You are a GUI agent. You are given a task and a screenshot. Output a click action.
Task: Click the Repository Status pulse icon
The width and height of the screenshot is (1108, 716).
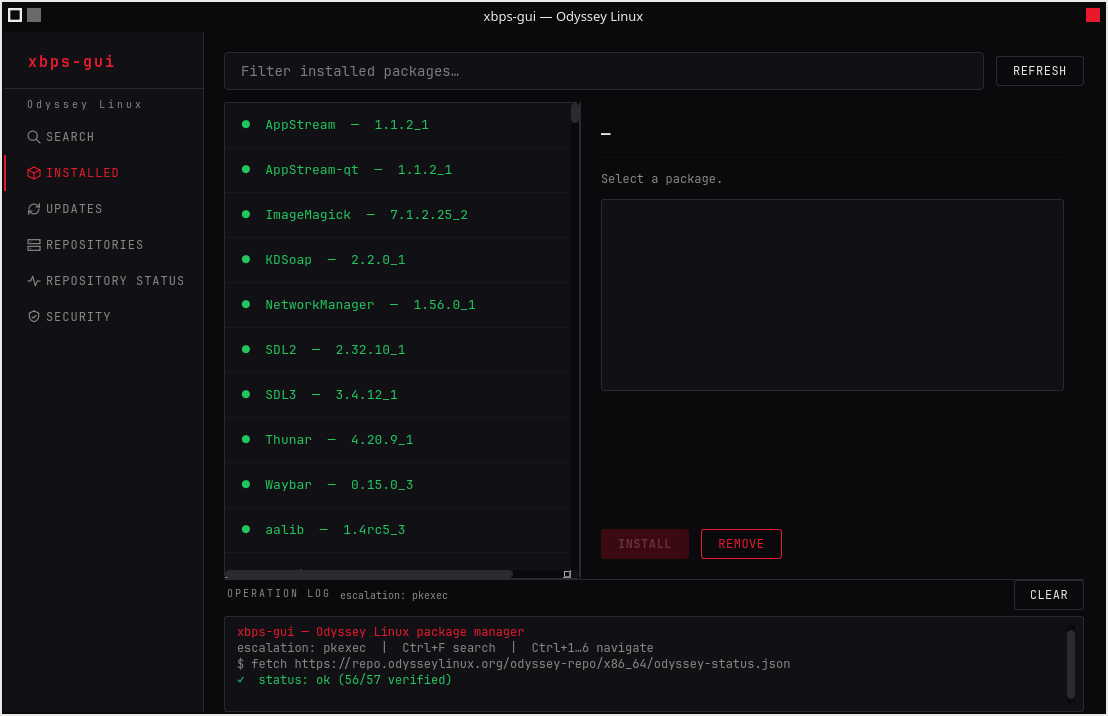[x=33, y=281]
